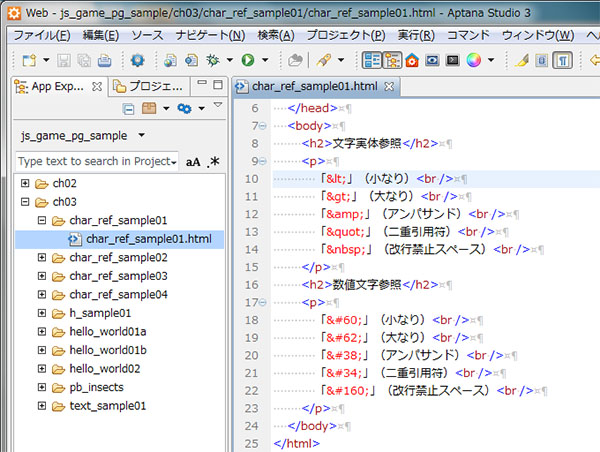Open the 実行(R) menu
This screenshot has width=600, height=452.
(416, 36)
